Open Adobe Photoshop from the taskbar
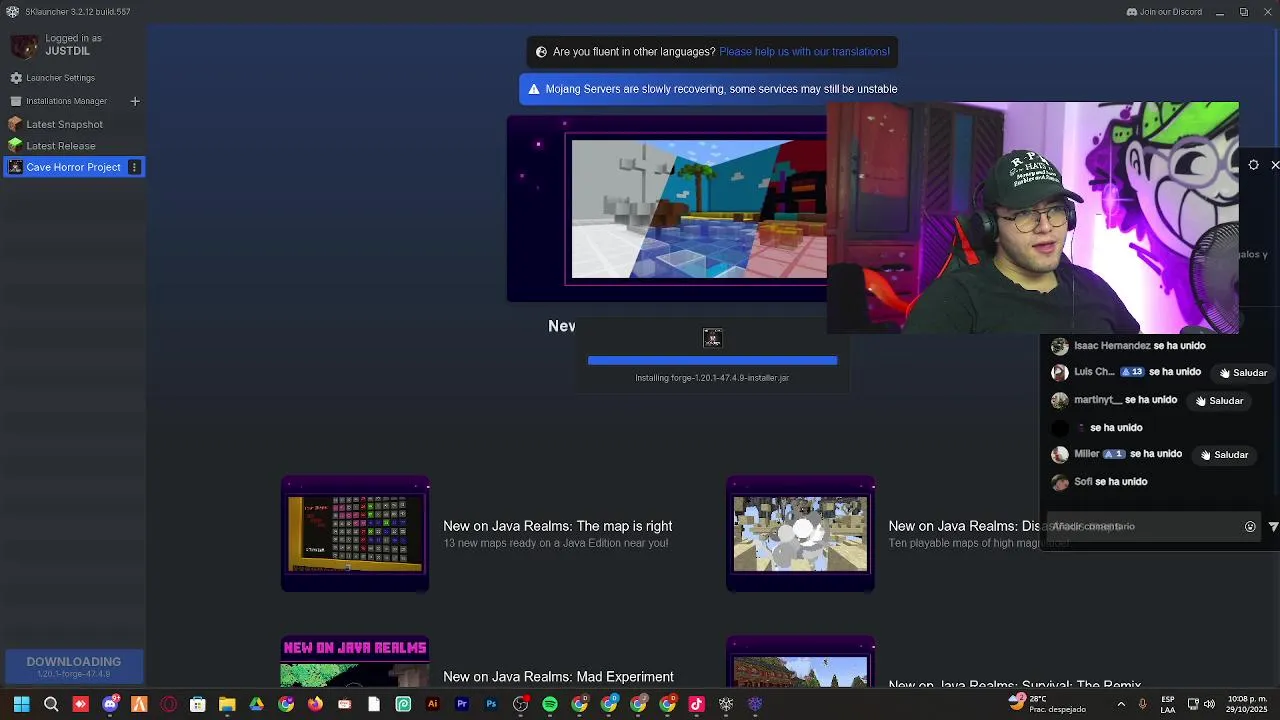1280x720 pixels. pyautogui.click(x=491, y=704)
